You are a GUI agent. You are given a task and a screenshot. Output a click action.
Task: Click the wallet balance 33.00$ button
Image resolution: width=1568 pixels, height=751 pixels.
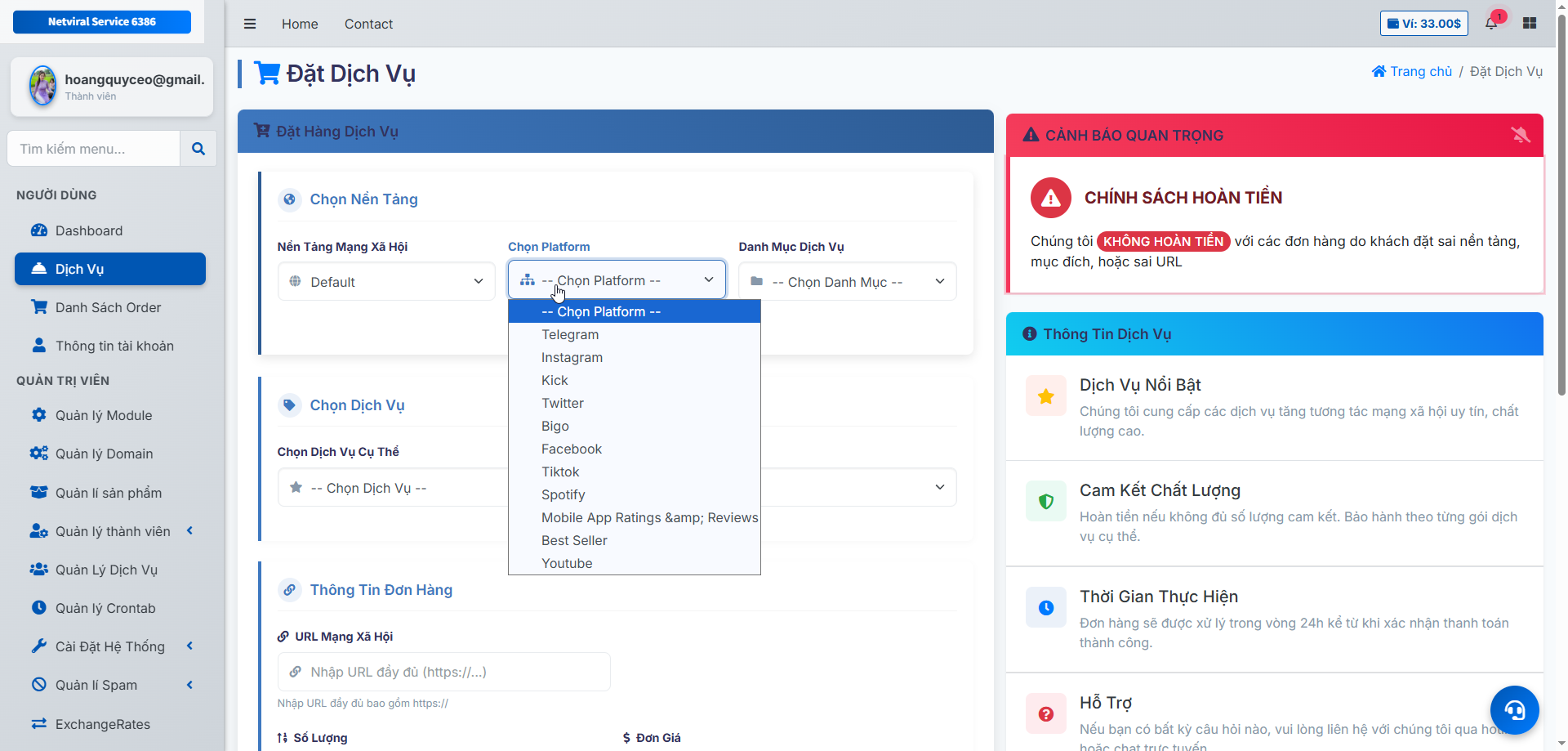[1423, 23]
